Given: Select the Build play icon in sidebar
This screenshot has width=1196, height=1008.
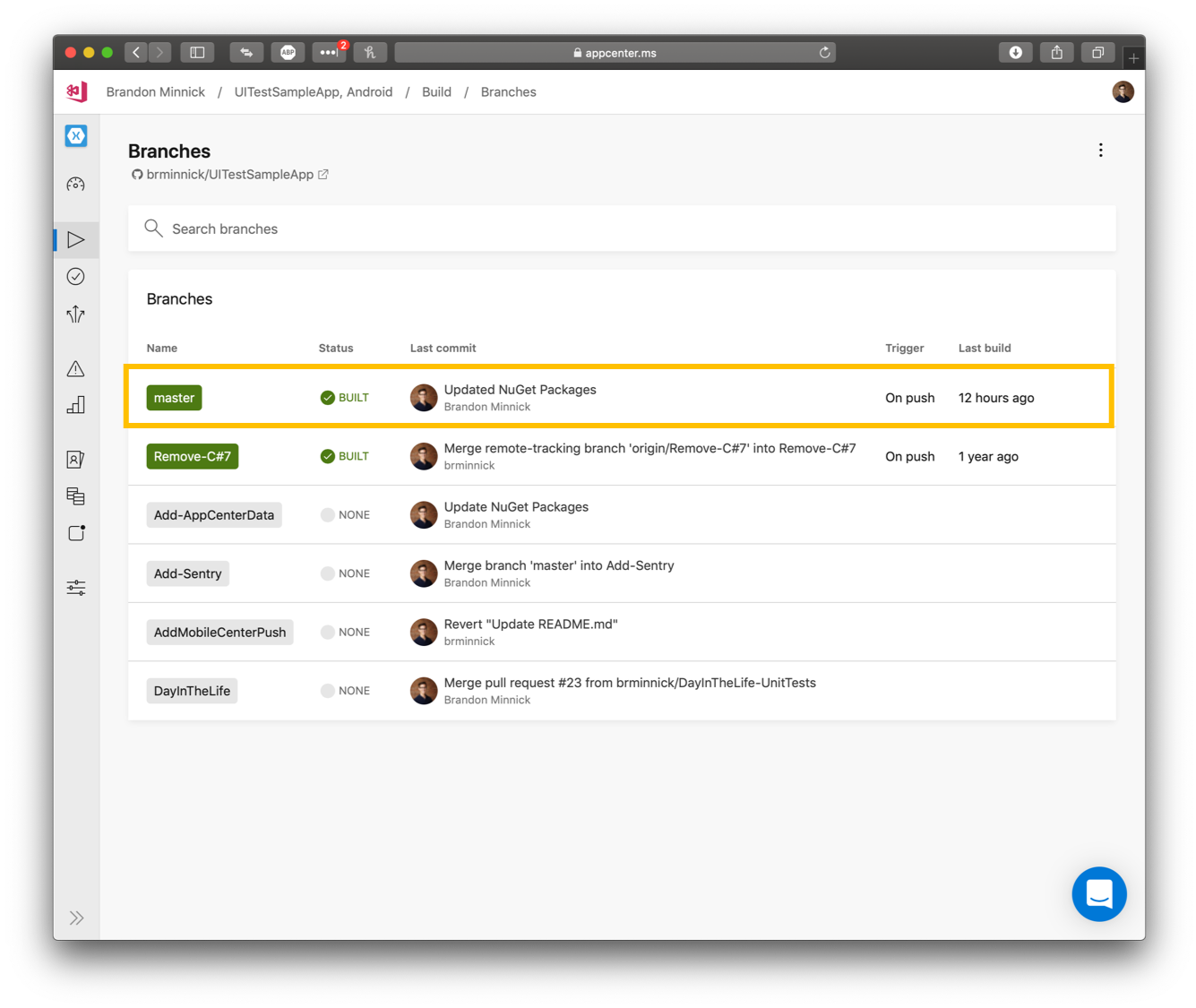Looking at the screenshot, I should click(76, 239).
